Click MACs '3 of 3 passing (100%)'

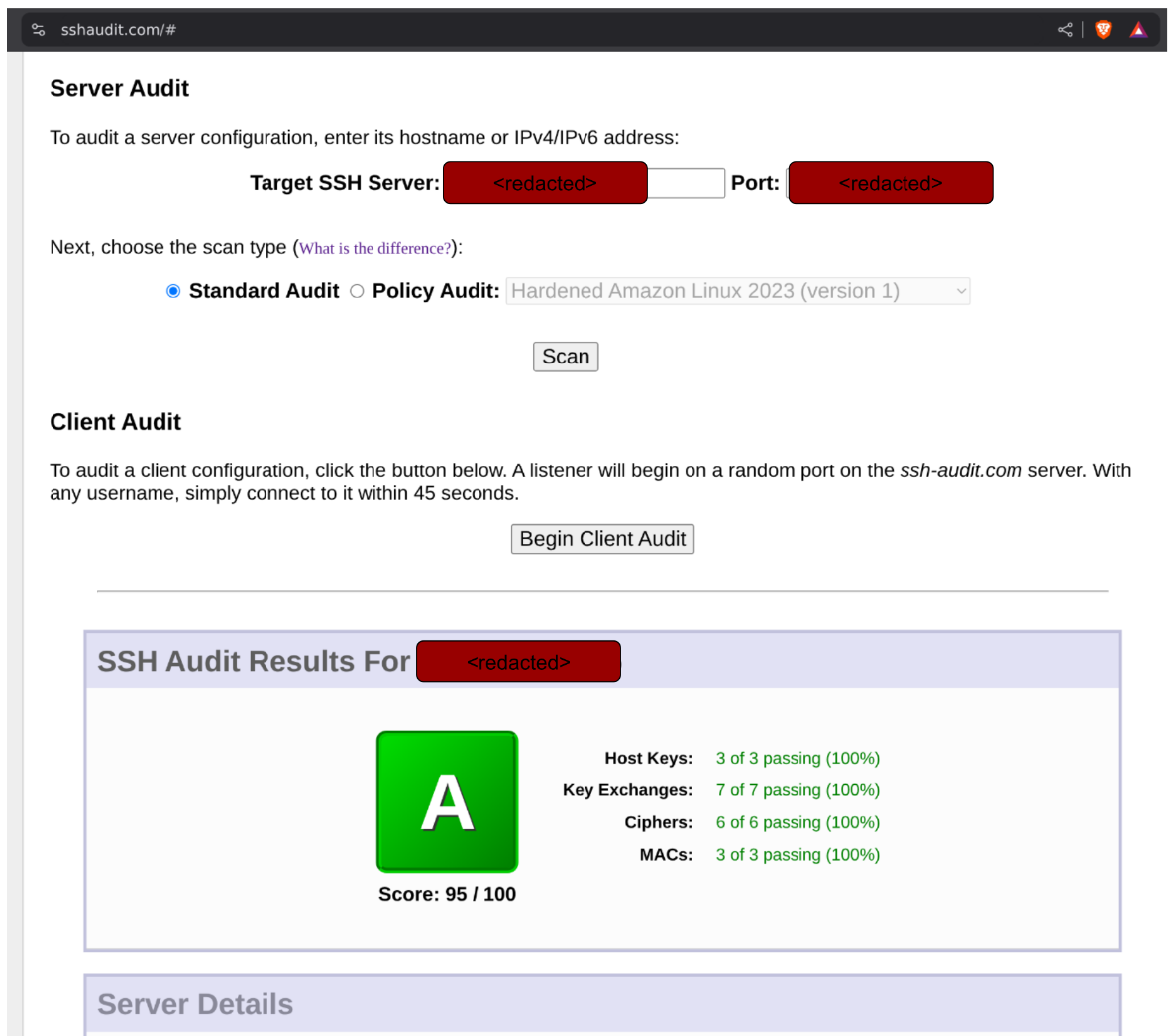tap(798, 855)
